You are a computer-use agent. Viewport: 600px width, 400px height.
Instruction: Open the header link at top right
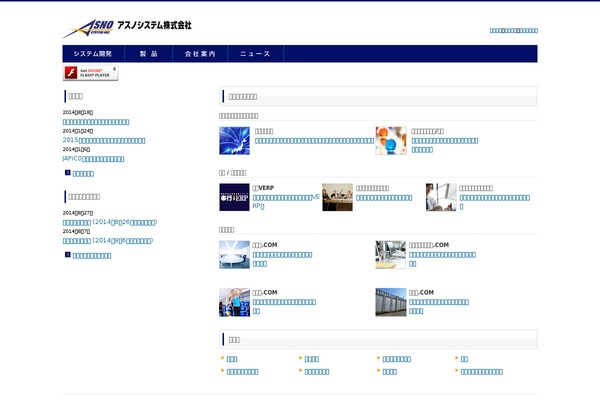tap(514, 30)
